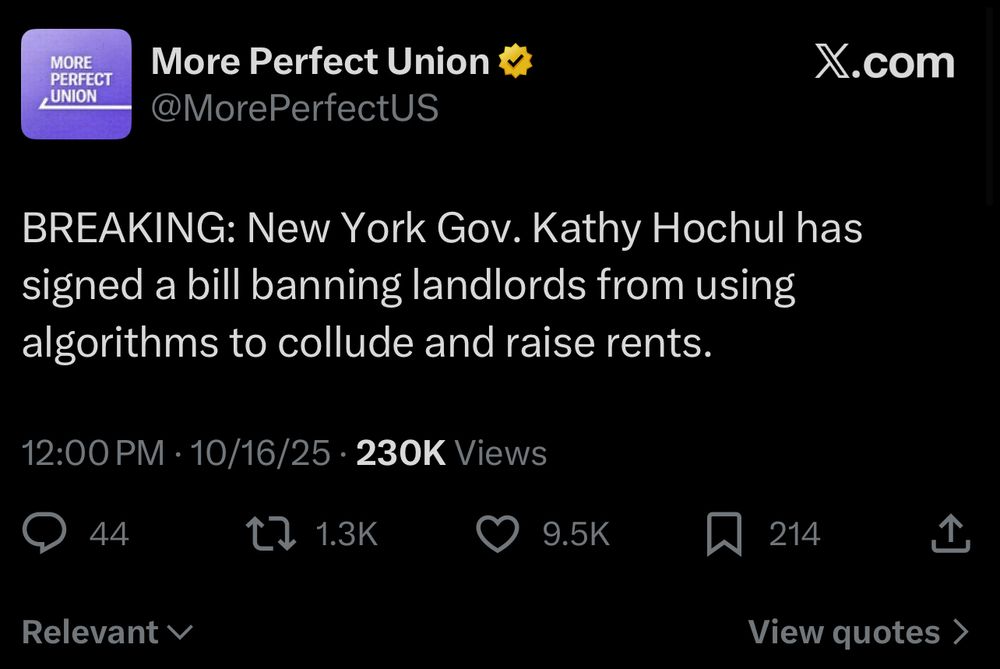Open the @MorePerfectUS handle link
Screen dimensions: 1000x669
coord(295,108)
